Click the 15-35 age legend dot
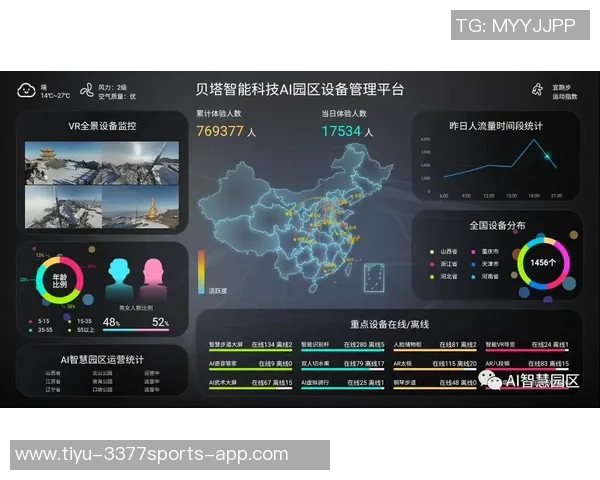The width and height of the screenshot is (600, 480). click(x=69, y=322)
